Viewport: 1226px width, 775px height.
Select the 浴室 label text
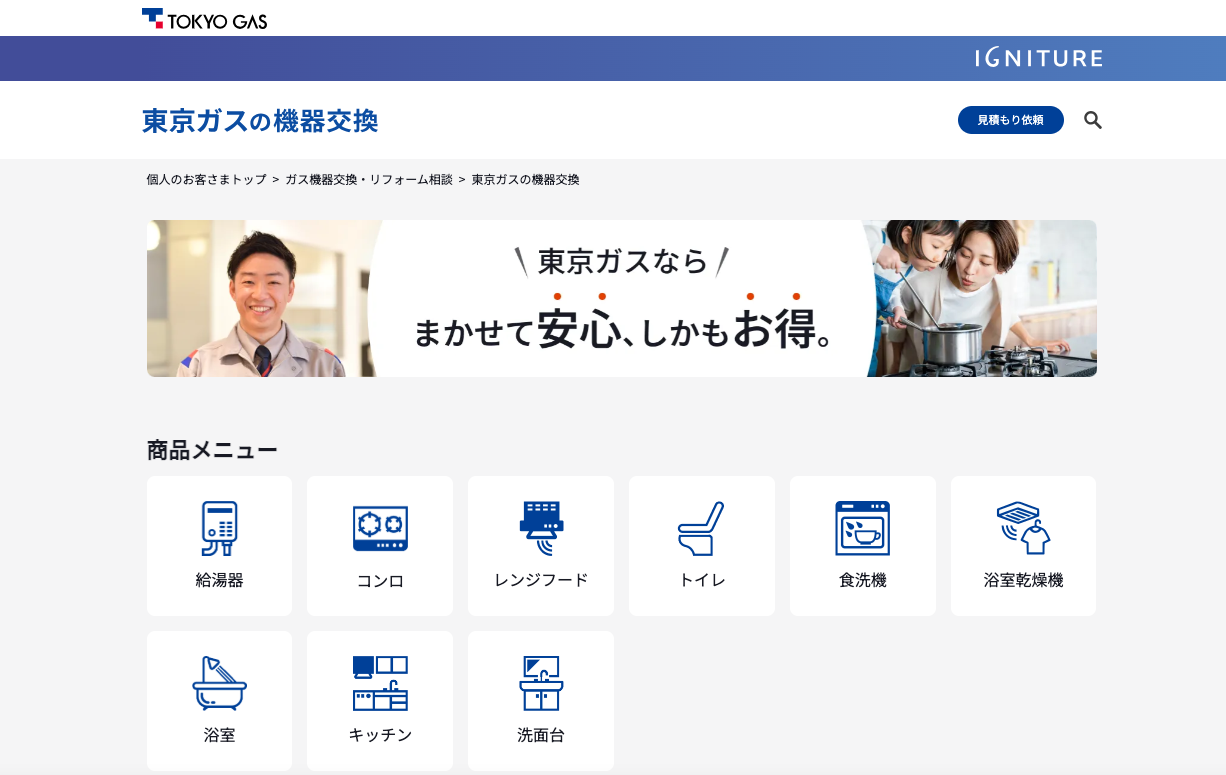coord(219,735)
